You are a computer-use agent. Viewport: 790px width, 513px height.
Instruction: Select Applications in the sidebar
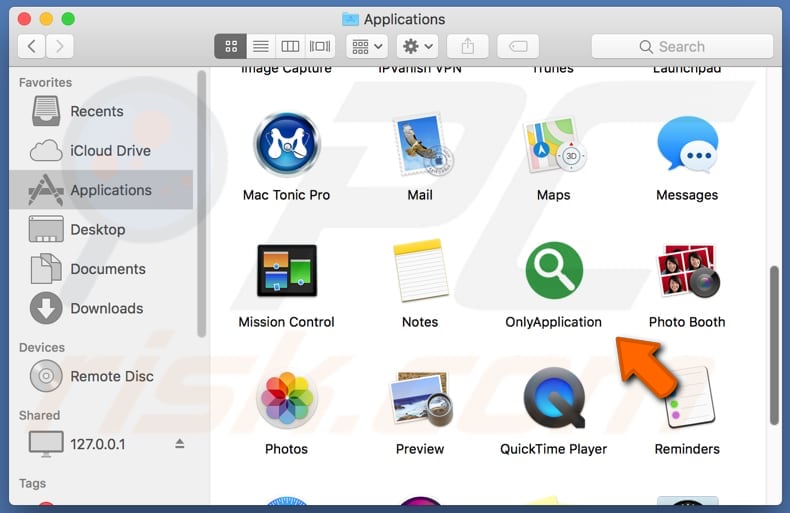pos(101,190)
